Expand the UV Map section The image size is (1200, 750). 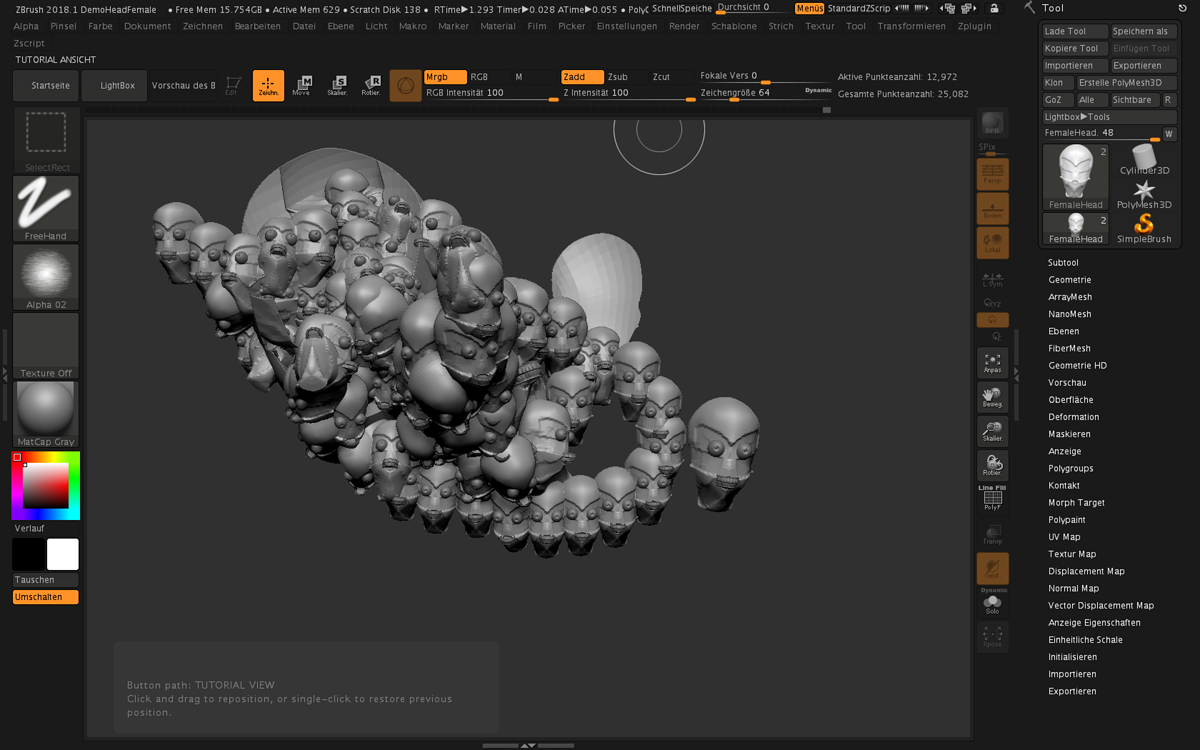(1064, 537)
